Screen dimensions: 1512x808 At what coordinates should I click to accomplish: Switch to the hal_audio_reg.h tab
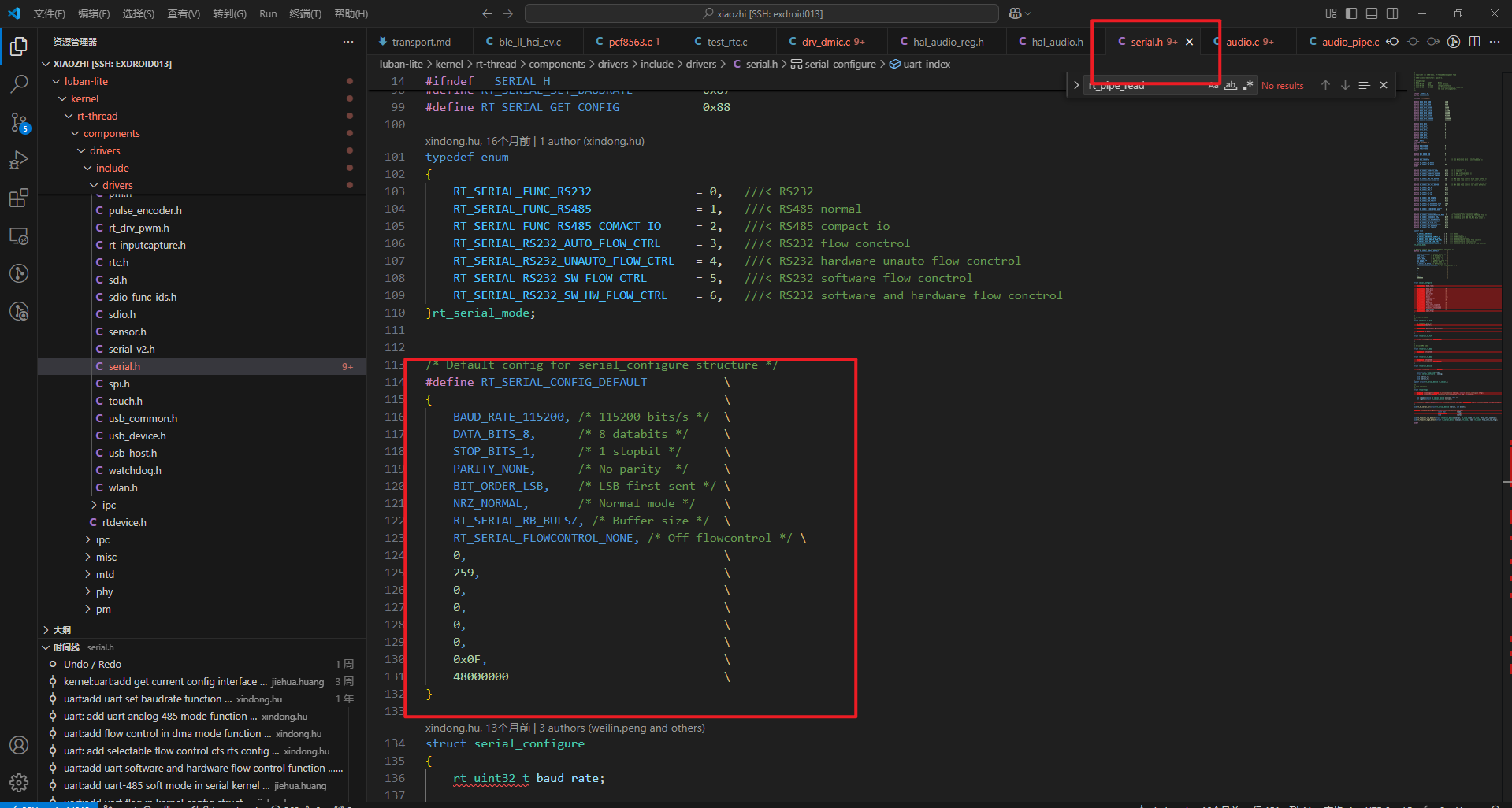(948, 42)
